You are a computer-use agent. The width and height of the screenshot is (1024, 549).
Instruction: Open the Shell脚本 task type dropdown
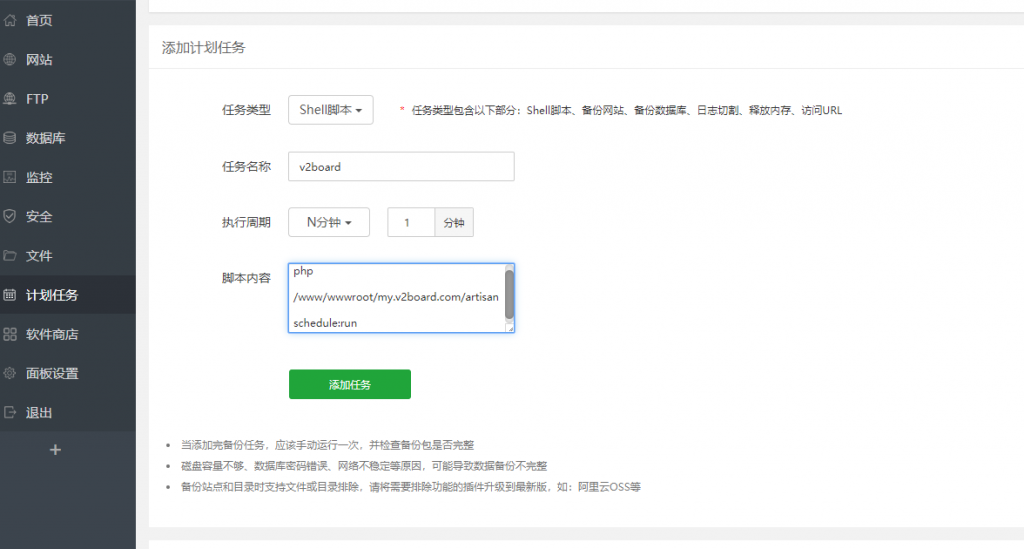pyautogui.click(x=330, y=110)
